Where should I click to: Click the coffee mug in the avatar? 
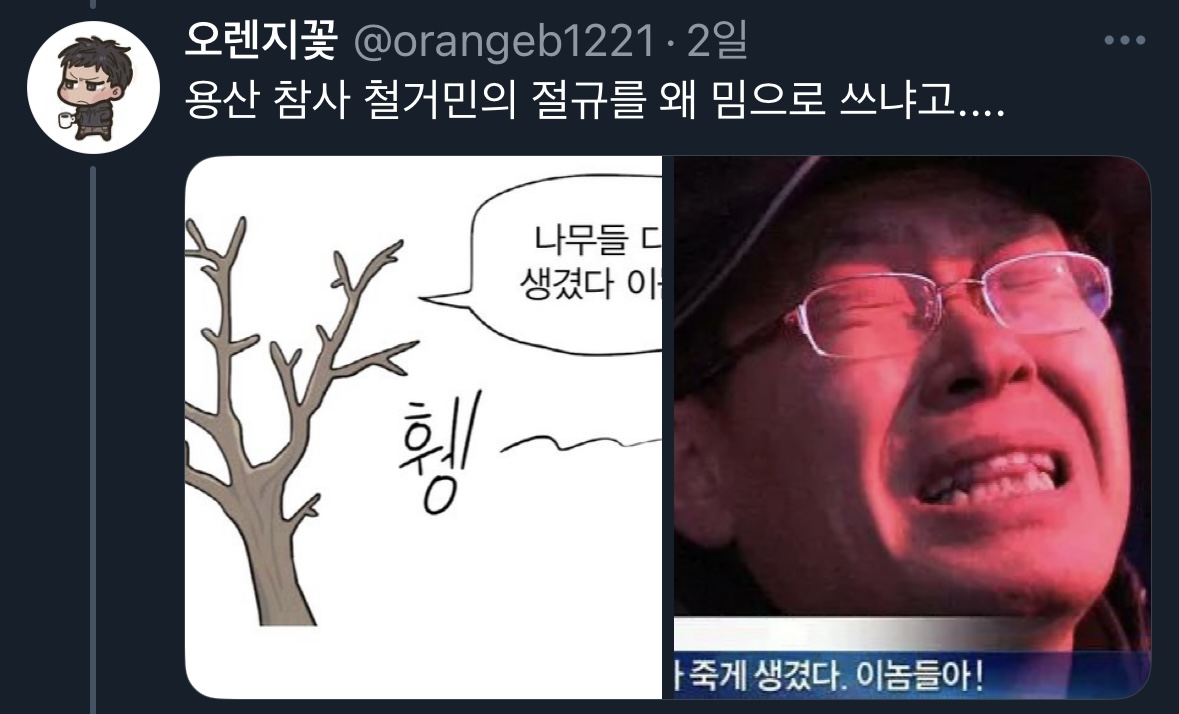(x=66, y=120)
